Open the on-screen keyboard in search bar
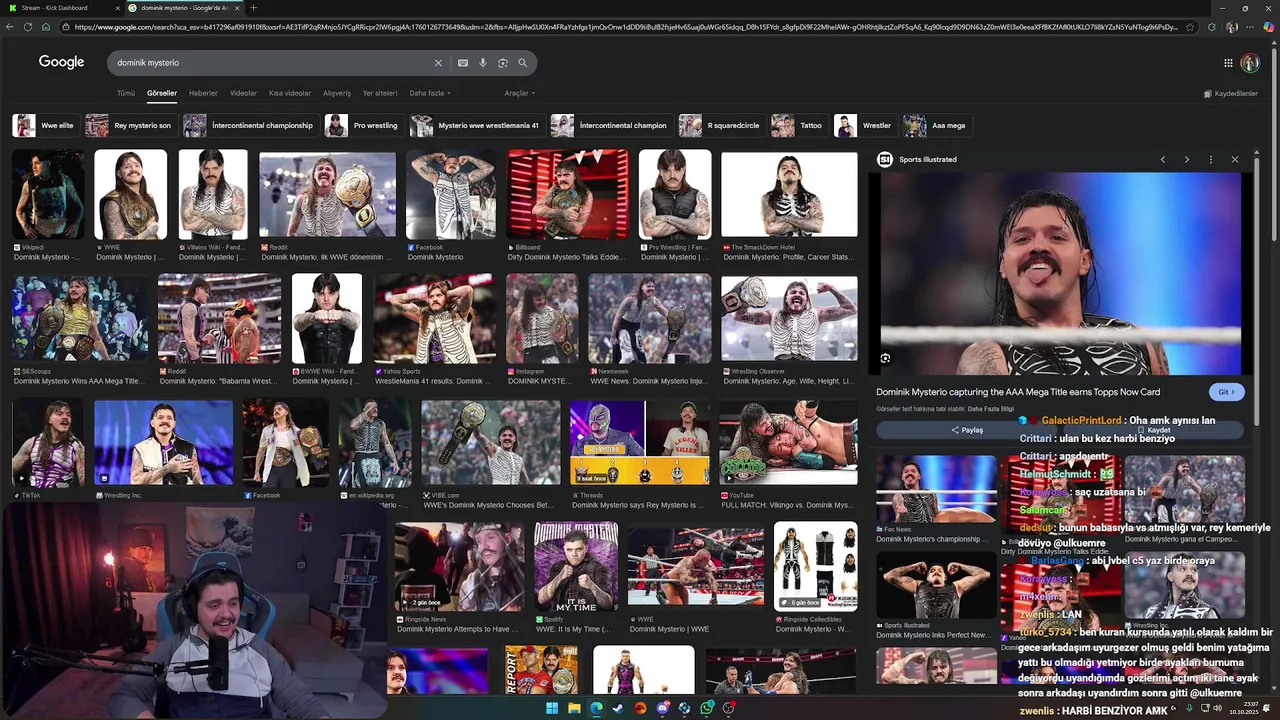Viewport: 1280px width, 720px height. tap(462, 63)
